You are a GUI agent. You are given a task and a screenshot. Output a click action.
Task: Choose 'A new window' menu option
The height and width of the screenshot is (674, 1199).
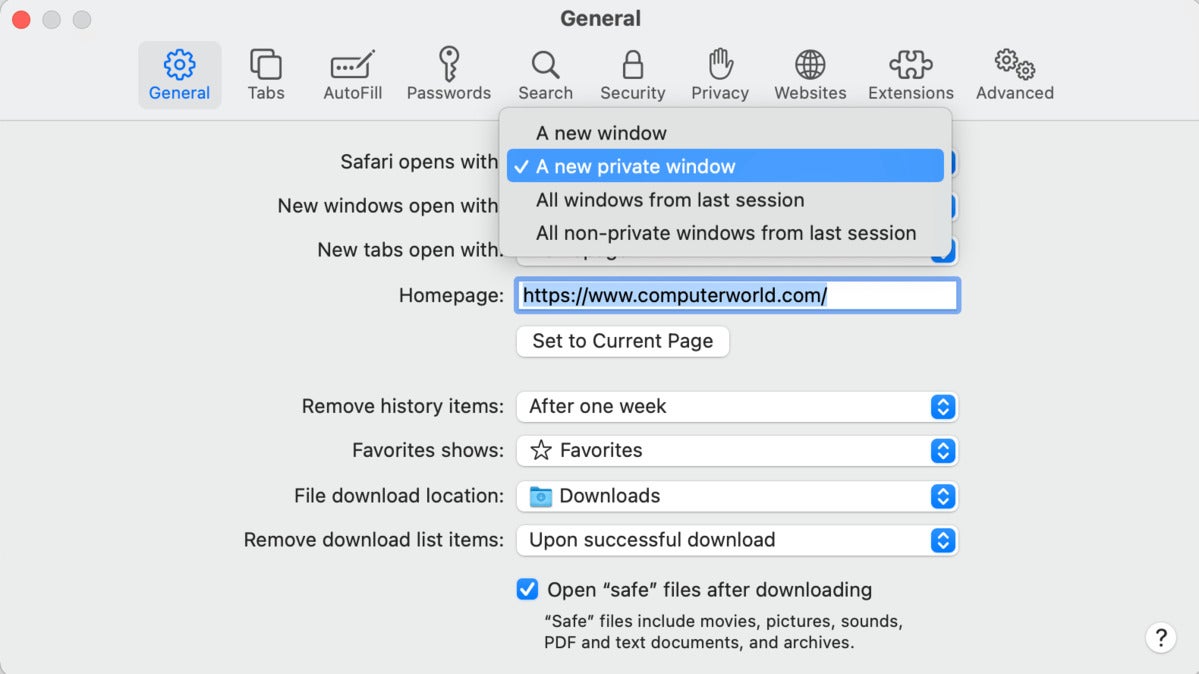724,133
